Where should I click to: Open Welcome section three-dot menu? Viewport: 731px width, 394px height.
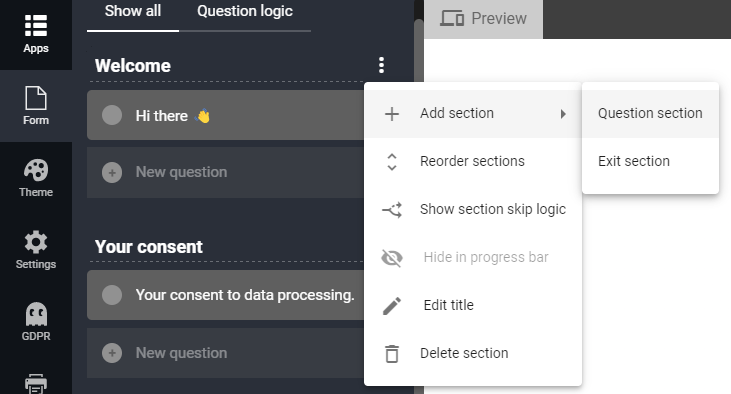pyautogui.click(x=381, y=65)
